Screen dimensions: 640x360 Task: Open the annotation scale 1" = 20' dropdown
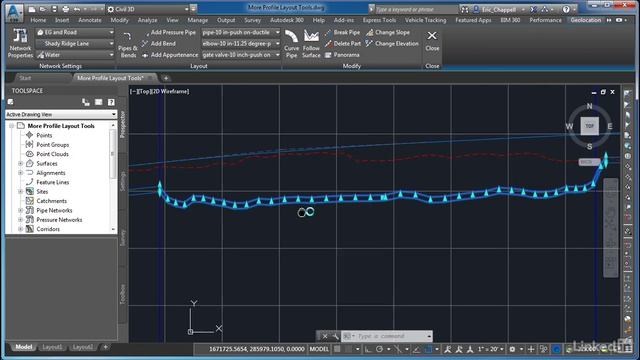[x=490, y=349]
